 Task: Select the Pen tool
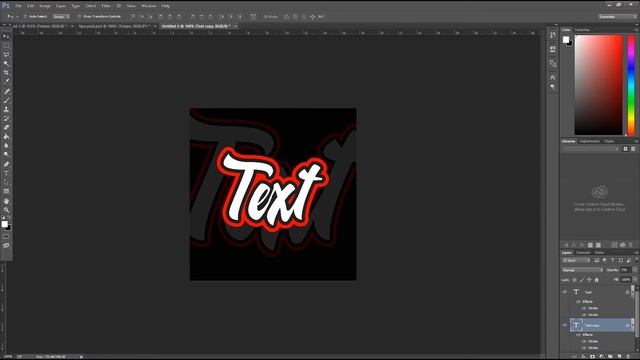(6, 164)
